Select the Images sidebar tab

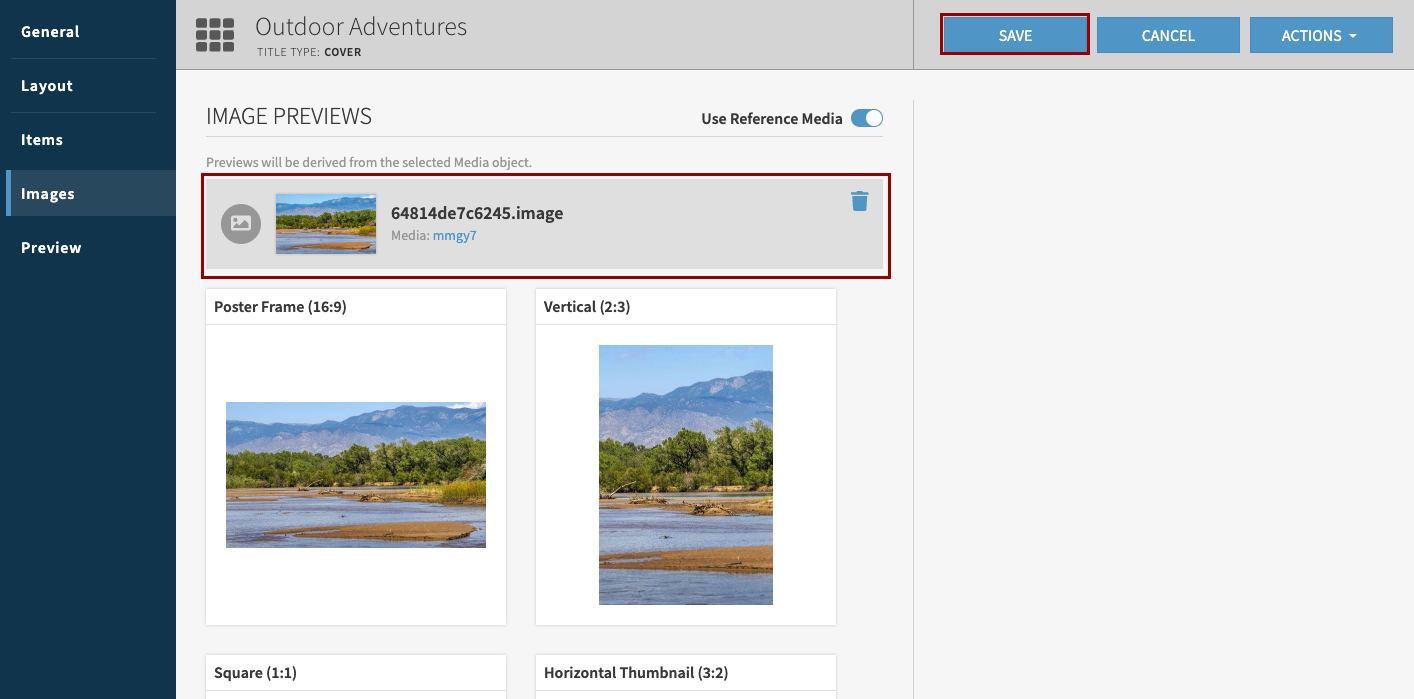[48, 194]
